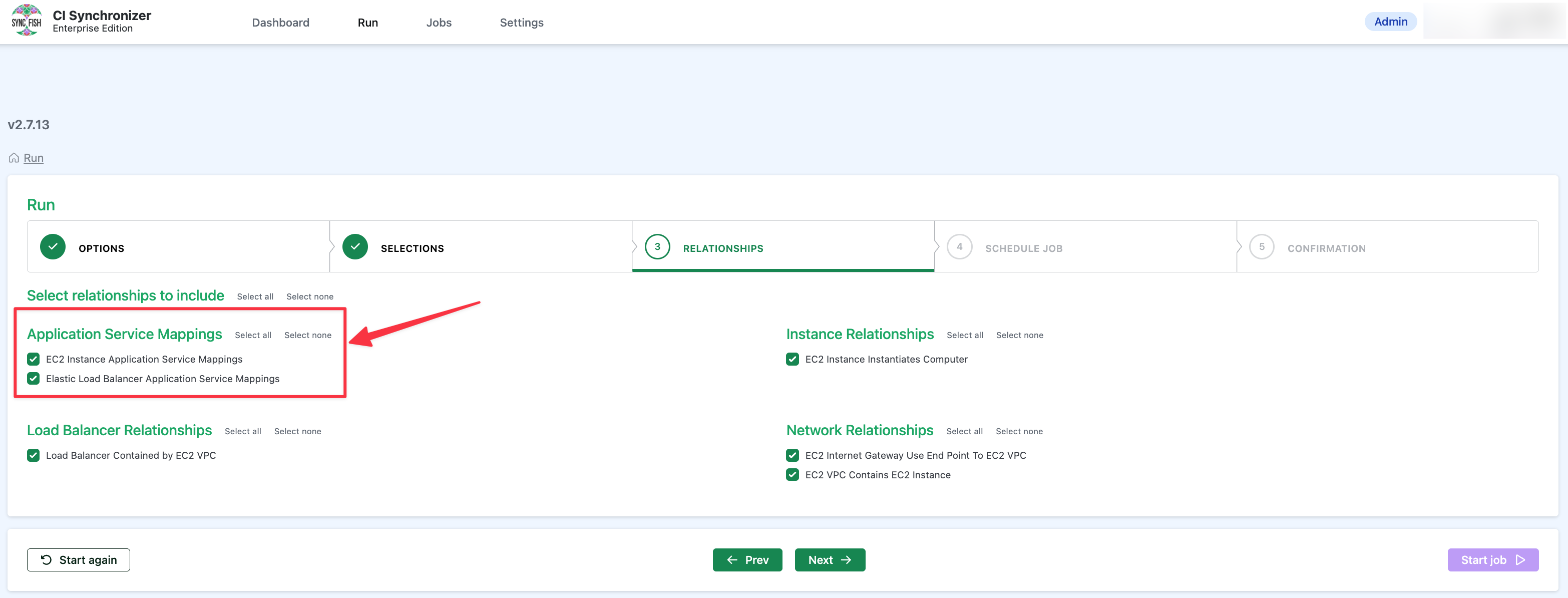
Task: Click the Admin badge
Action: coord(1390,22)
